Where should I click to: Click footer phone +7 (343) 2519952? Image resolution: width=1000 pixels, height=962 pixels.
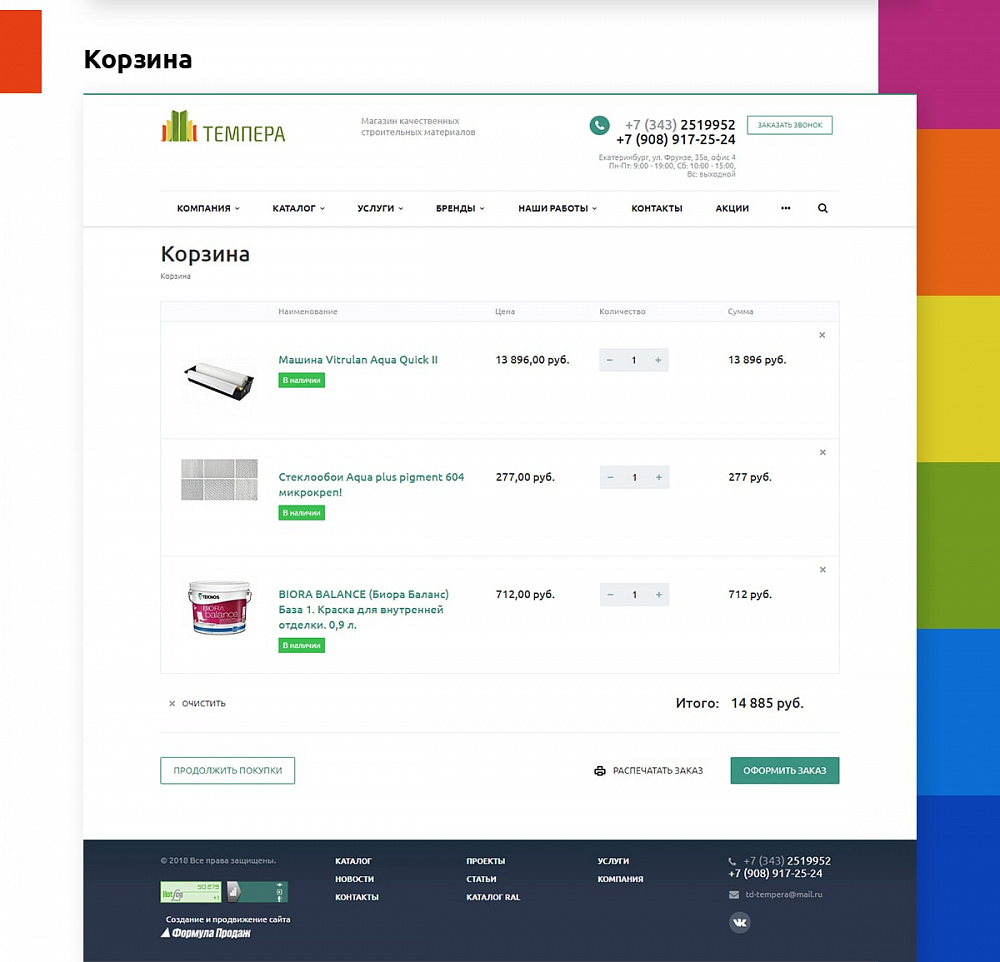pyautogui.click(x=787, y=861)
